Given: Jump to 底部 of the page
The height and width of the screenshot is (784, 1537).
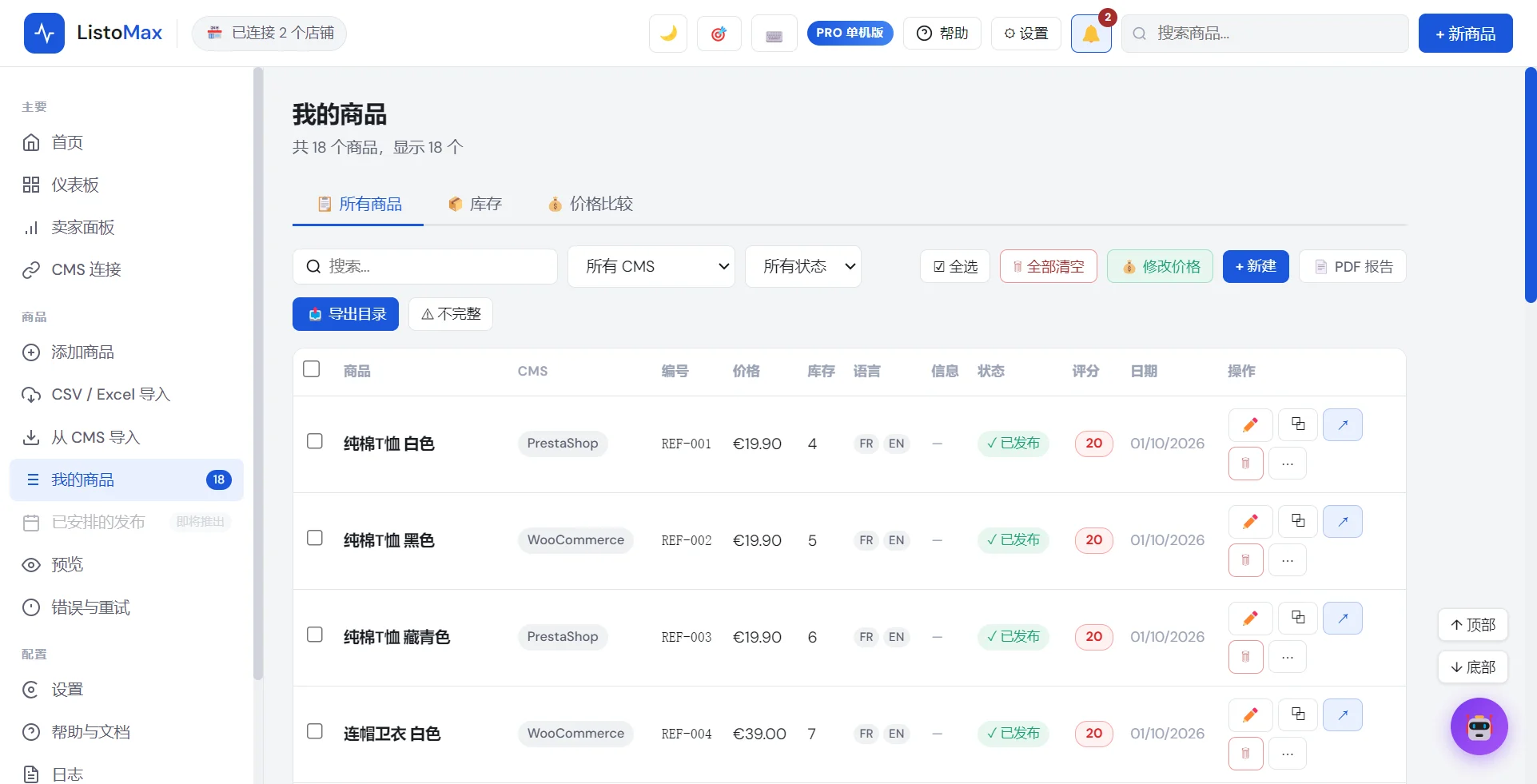Looking at the screenshot, I should [x=1473, y=667].
